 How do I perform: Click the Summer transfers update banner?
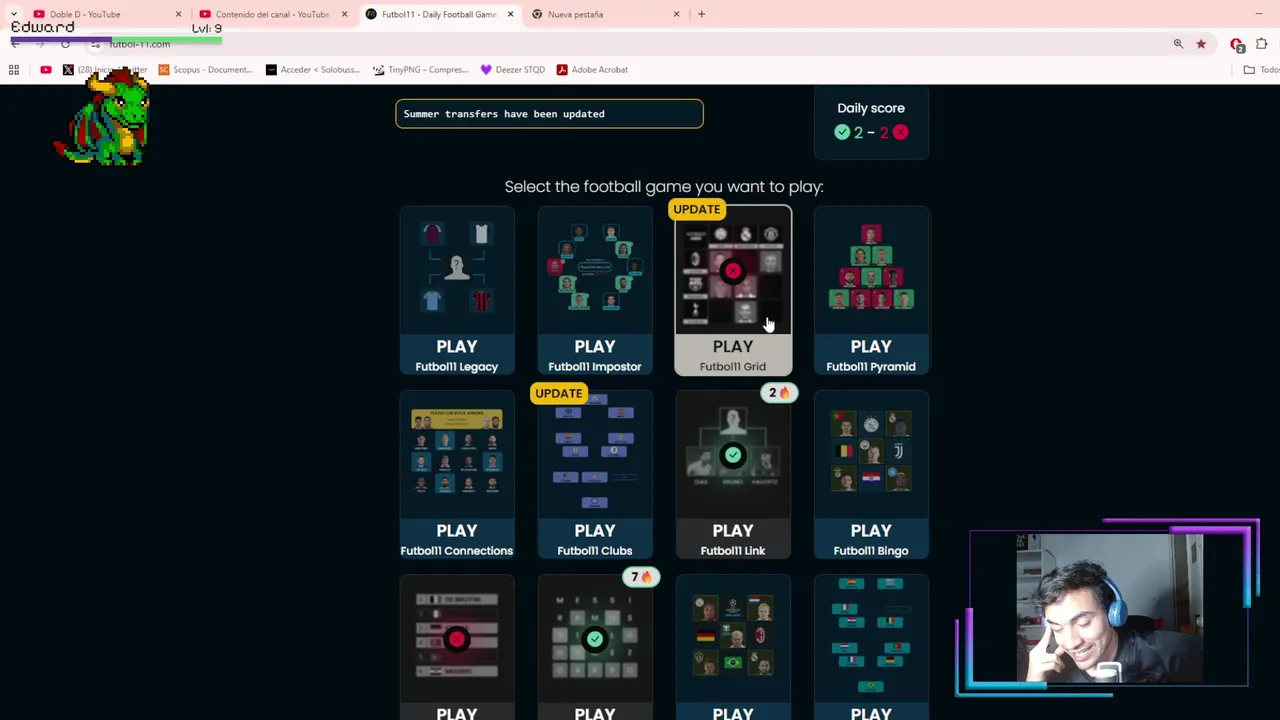549,114
